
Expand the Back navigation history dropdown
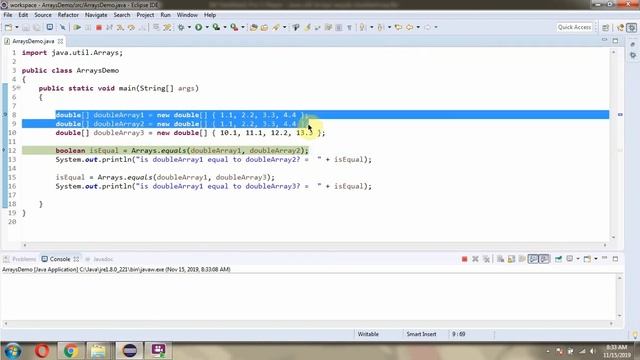(418, 27)
